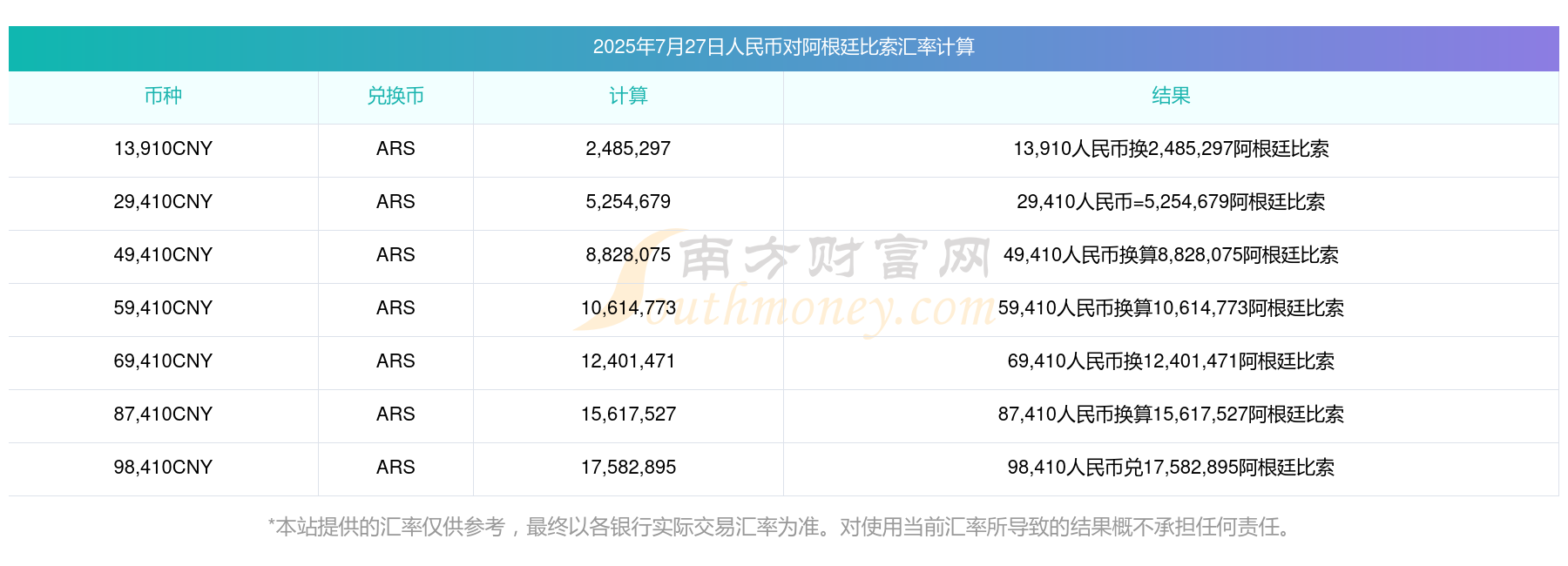Click ARS in the 13,910CNY row
The height and width of the screenshot is (566, 1568).
tap(395, 149)
